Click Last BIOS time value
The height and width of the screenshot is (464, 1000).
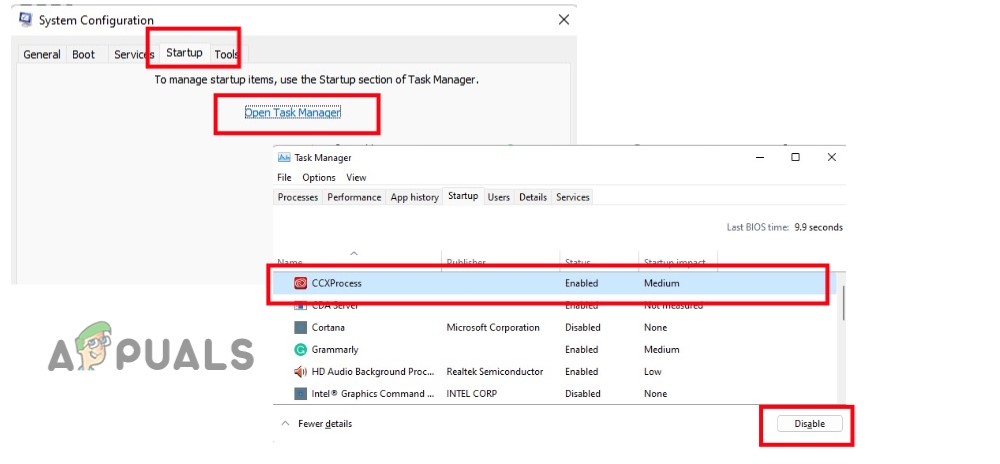819,228
